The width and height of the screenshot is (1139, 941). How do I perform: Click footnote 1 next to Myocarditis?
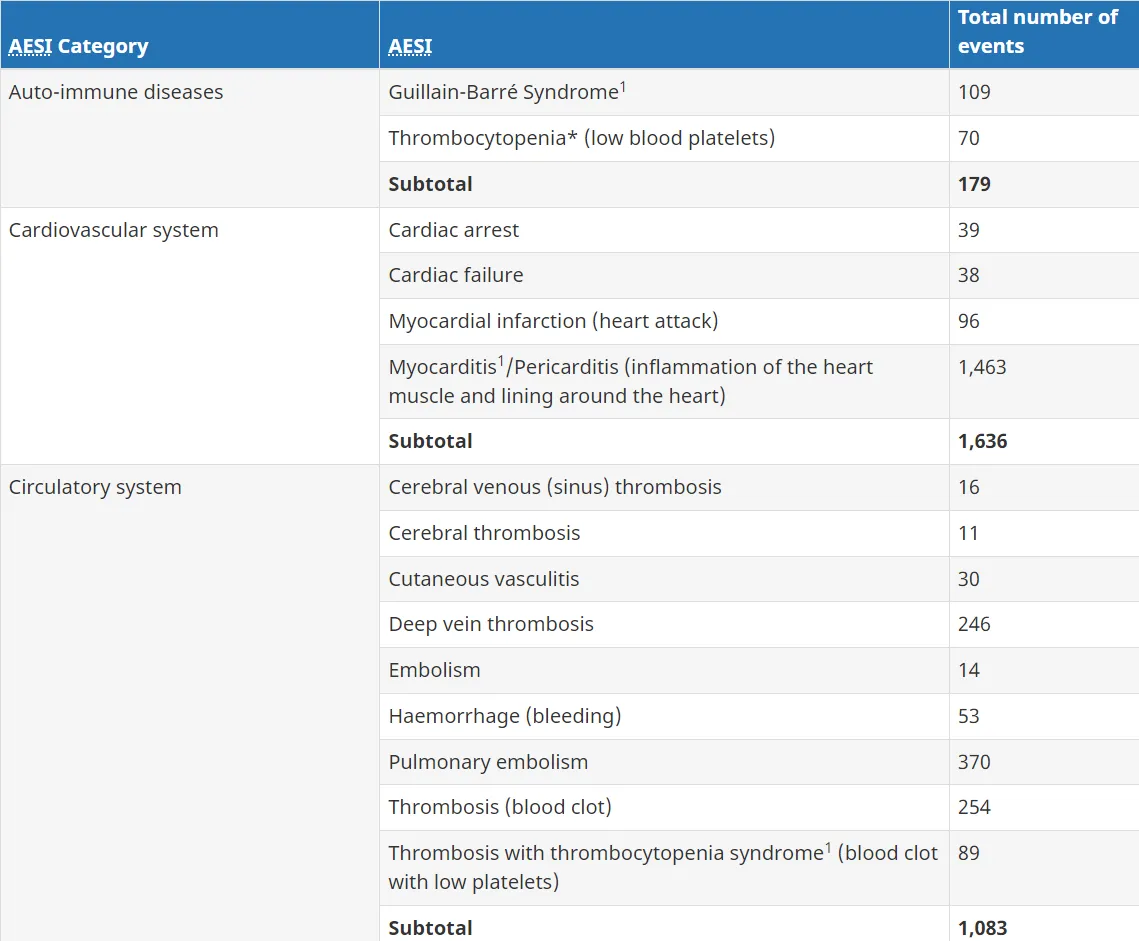500,361
